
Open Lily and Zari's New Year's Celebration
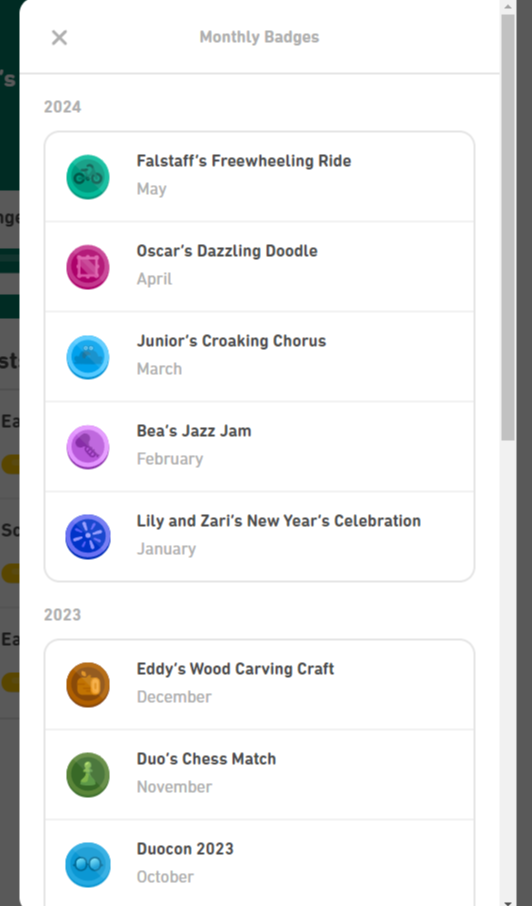(259, 537)
